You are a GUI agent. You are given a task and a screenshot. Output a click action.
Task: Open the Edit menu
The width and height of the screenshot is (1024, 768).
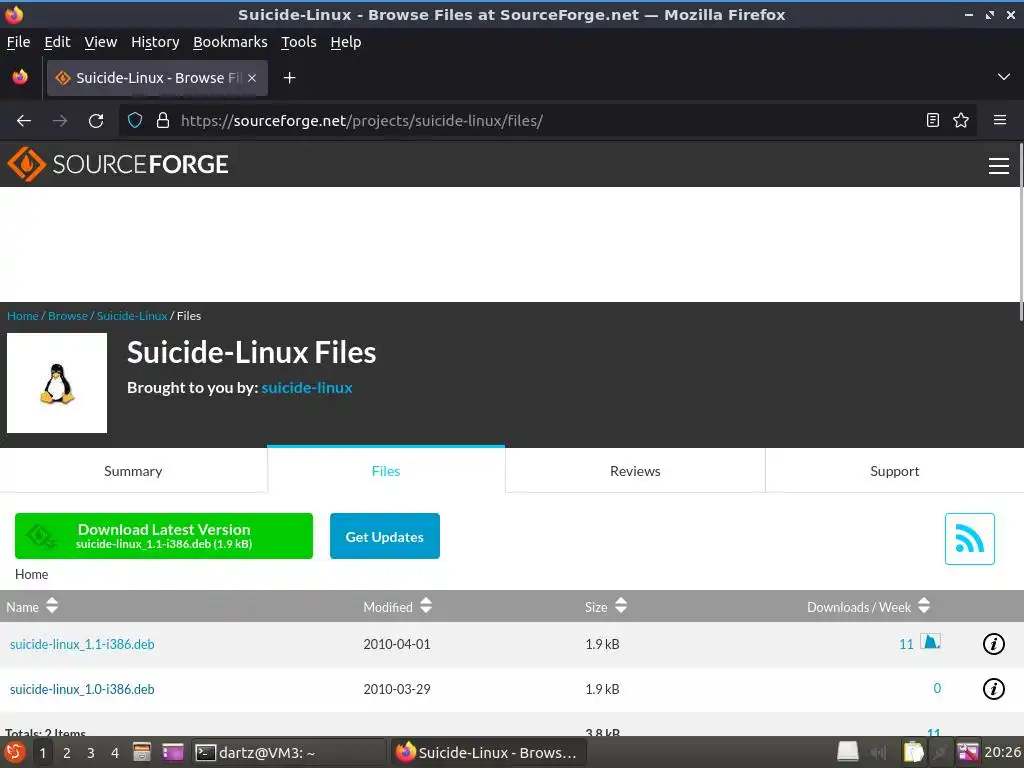57,42
